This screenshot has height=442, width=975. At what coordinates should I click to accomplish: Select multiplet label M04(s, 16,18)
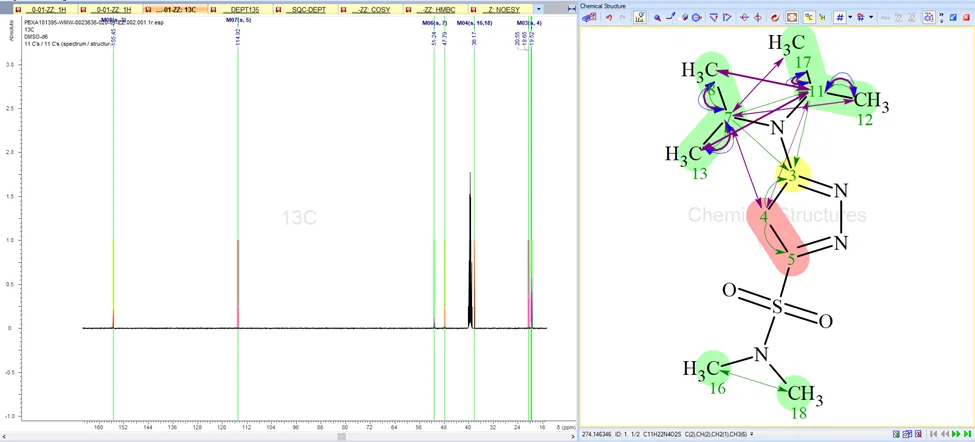tap(474, 23)
